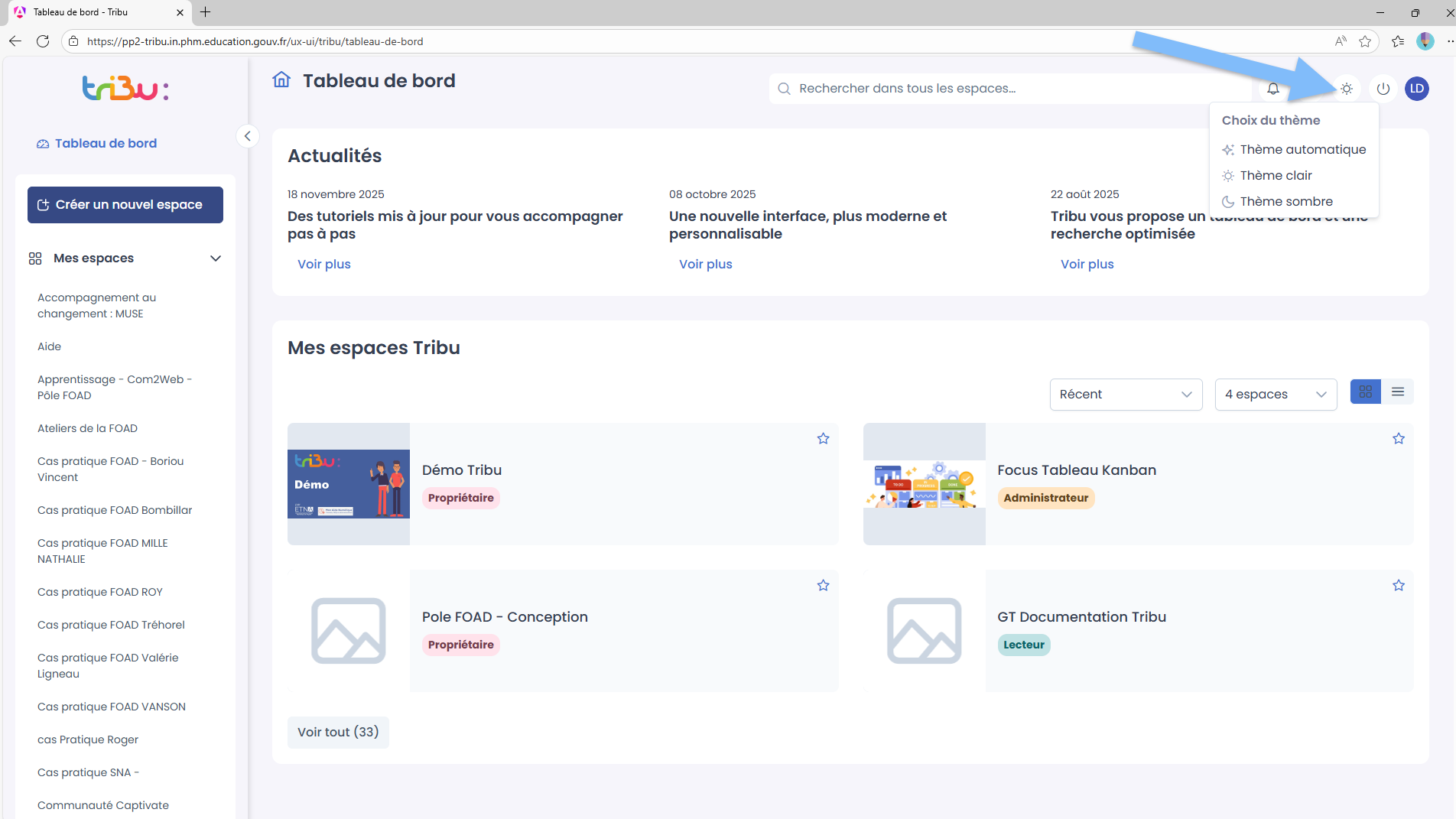Image resolution: width=1456 pixels, height=819 pixels.
Task: Open the Démo Tribu thumbnail
Action: point(349,484)
